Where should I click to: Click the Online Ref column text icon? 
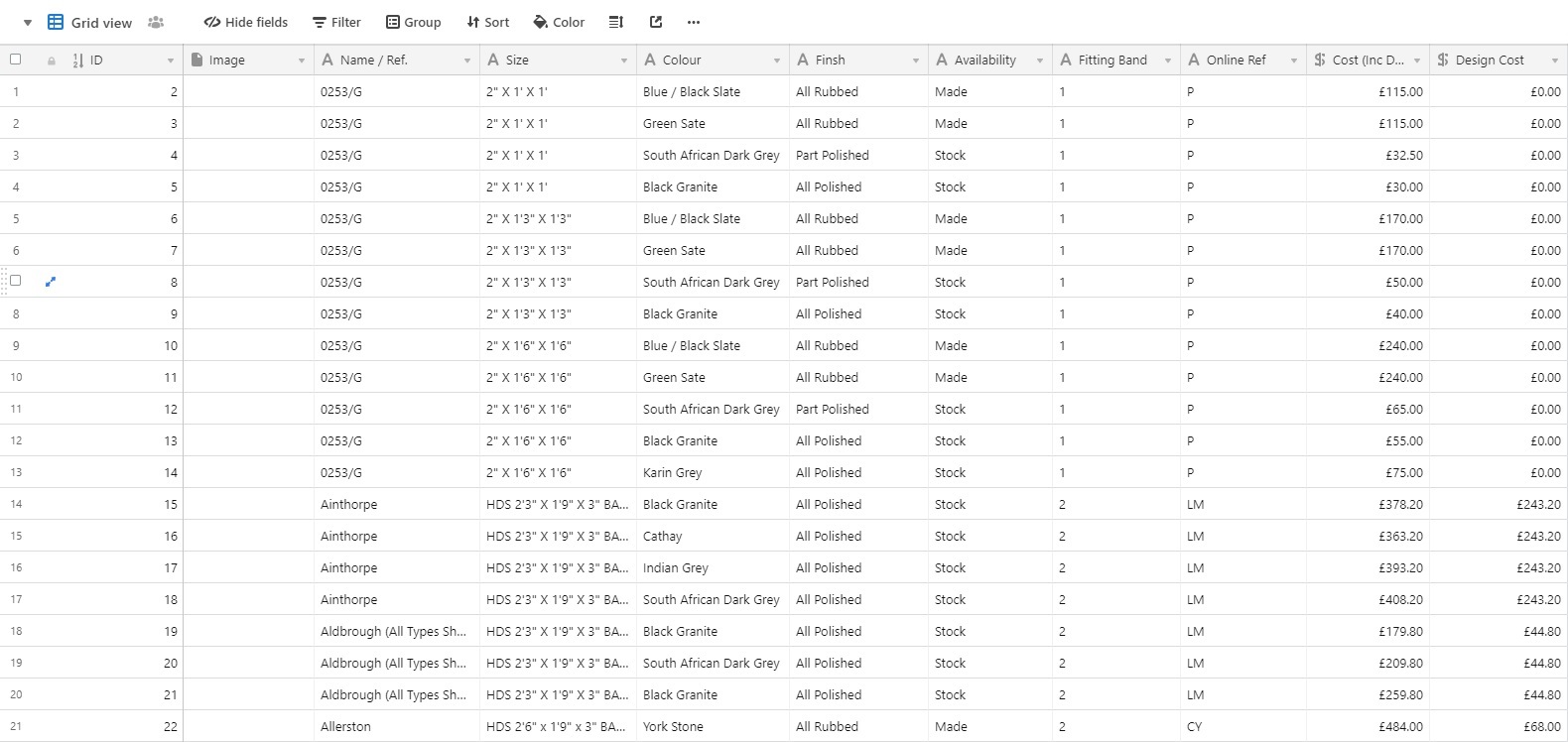[x=1194, y=60]
